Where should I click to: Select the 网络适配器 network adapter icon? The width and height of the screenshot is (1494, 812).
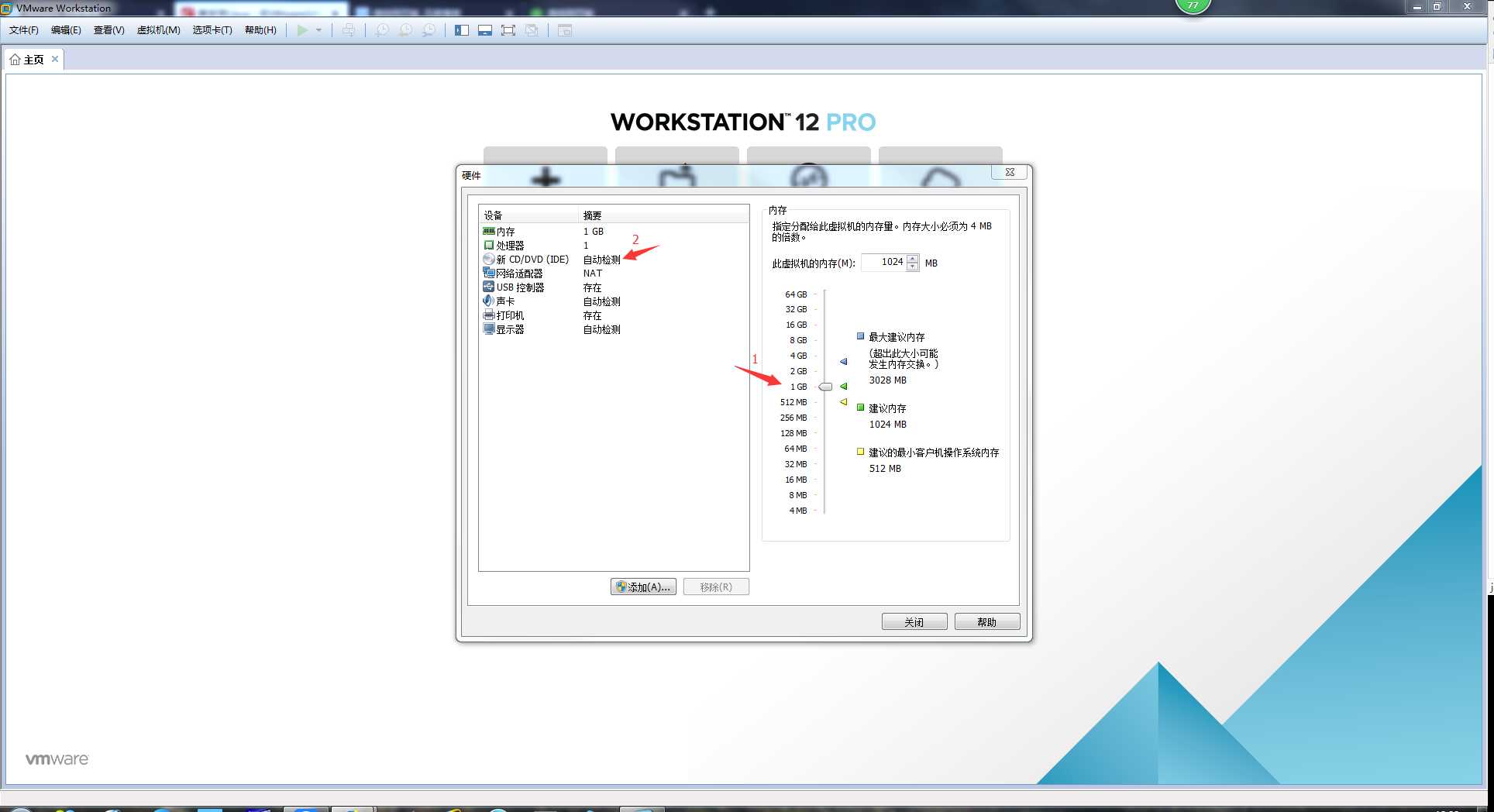488,273
